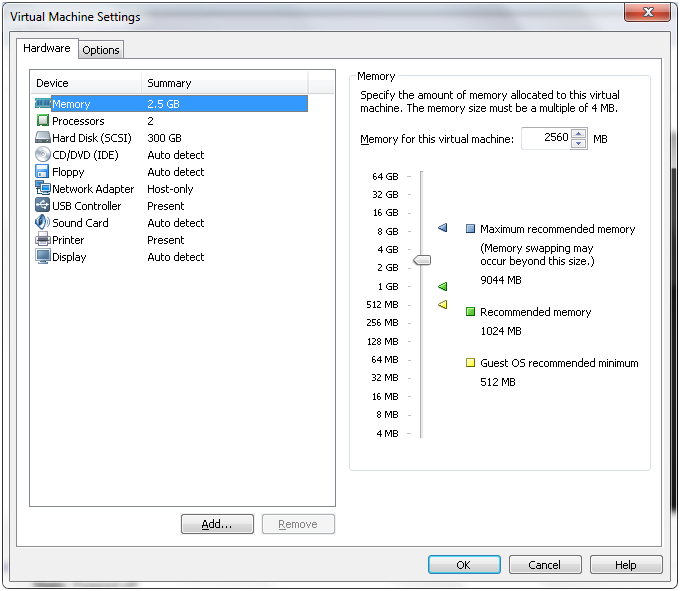Click the Device column header
Screen dimensions: 680x591
pyautogui.click(x=86, y=82)
